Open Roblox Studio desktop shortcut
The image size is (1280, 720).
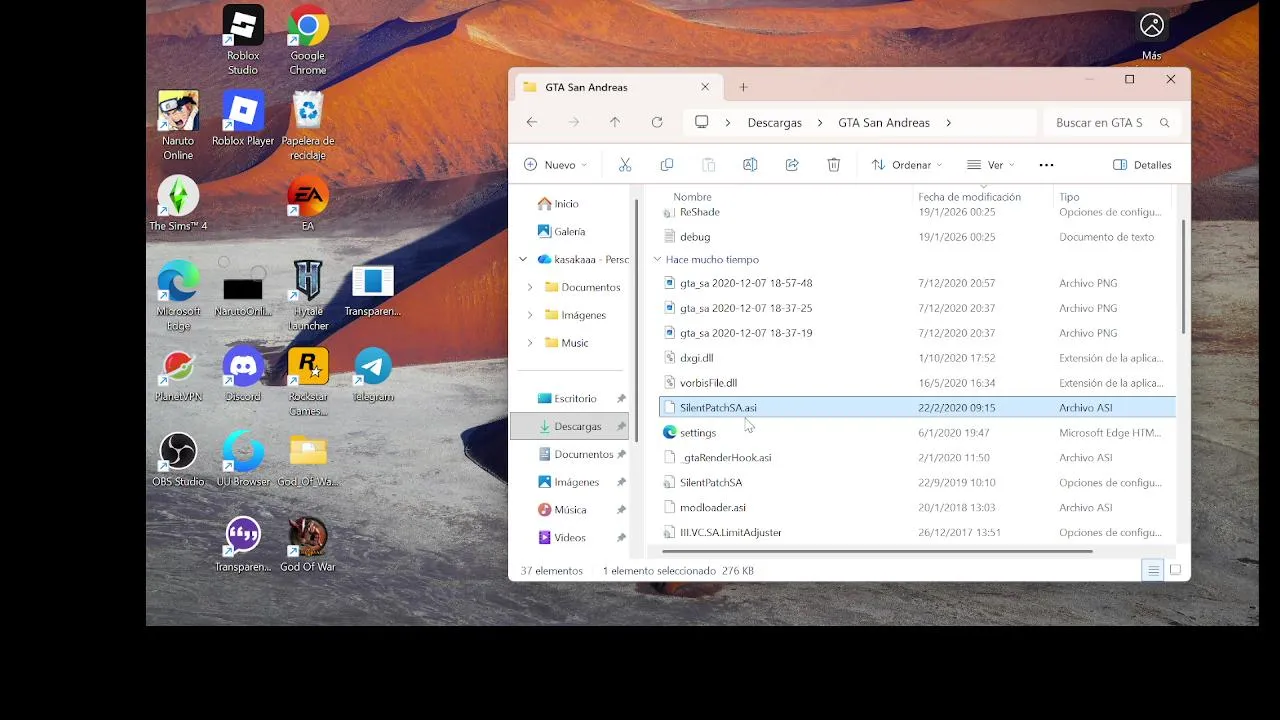[243, 40]
